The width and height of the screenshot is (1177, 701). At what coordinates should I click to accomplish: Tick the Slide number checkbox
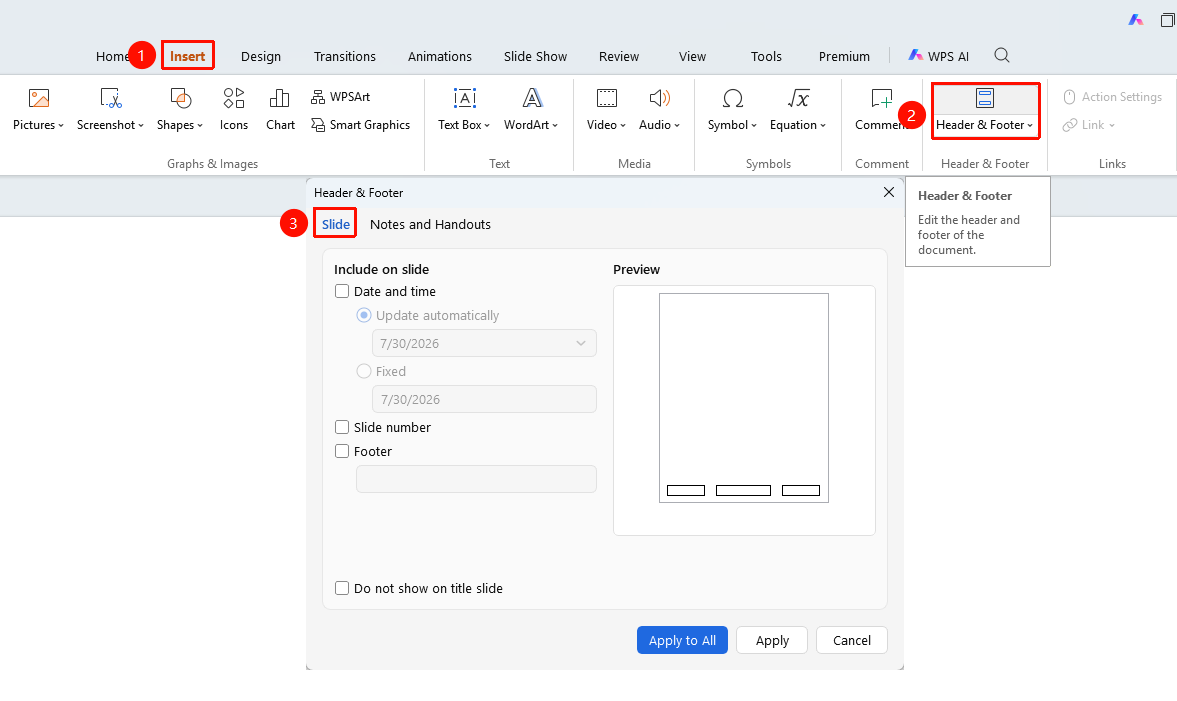pos(342,427)
